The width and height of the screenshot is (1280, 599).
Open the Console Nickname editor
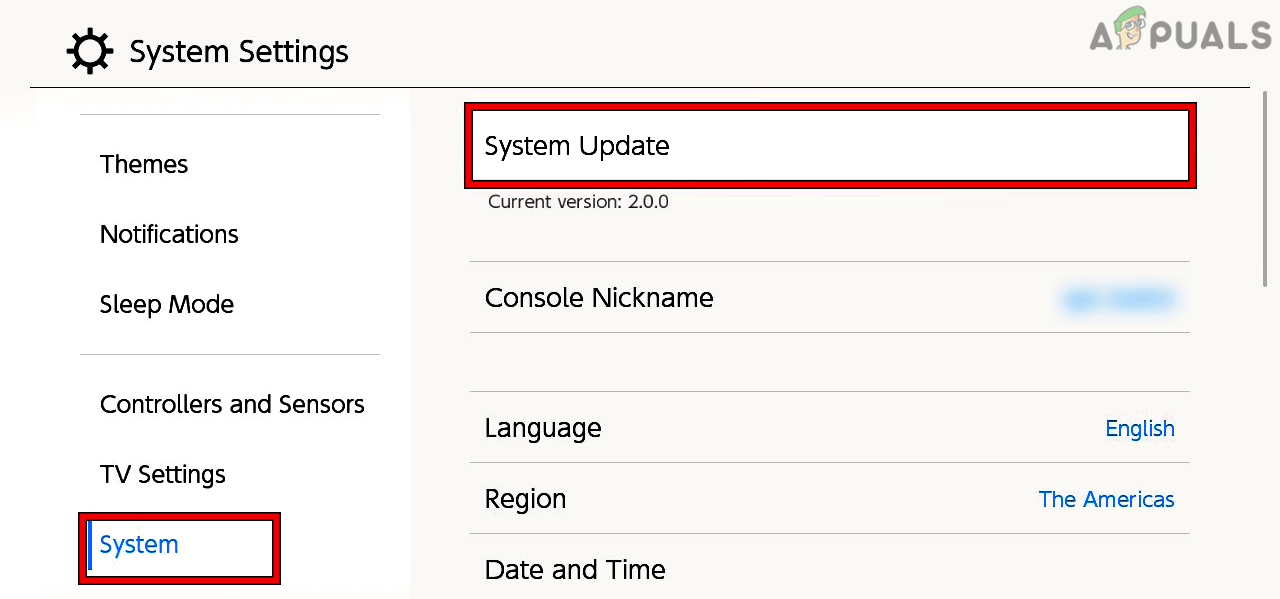point(830,297)
